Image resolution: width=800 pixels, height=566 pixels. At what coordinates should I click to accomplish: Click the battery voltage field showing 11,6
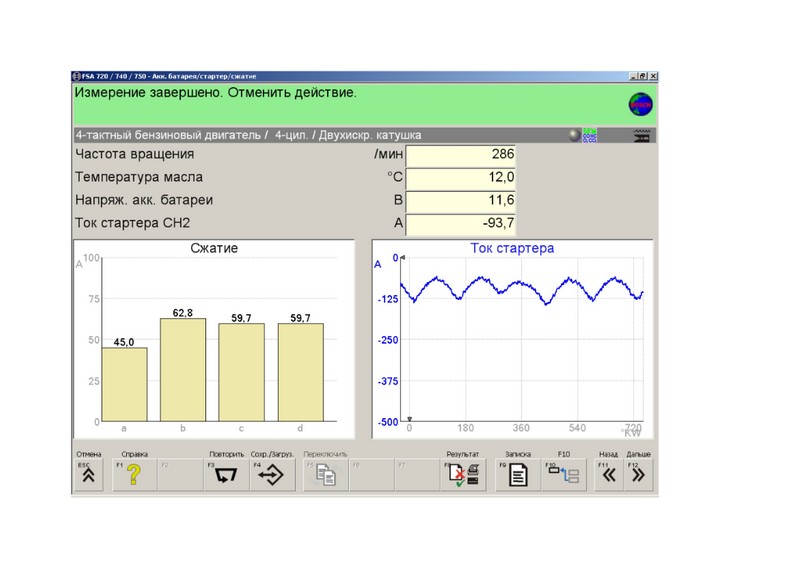[x=462, y=201]
